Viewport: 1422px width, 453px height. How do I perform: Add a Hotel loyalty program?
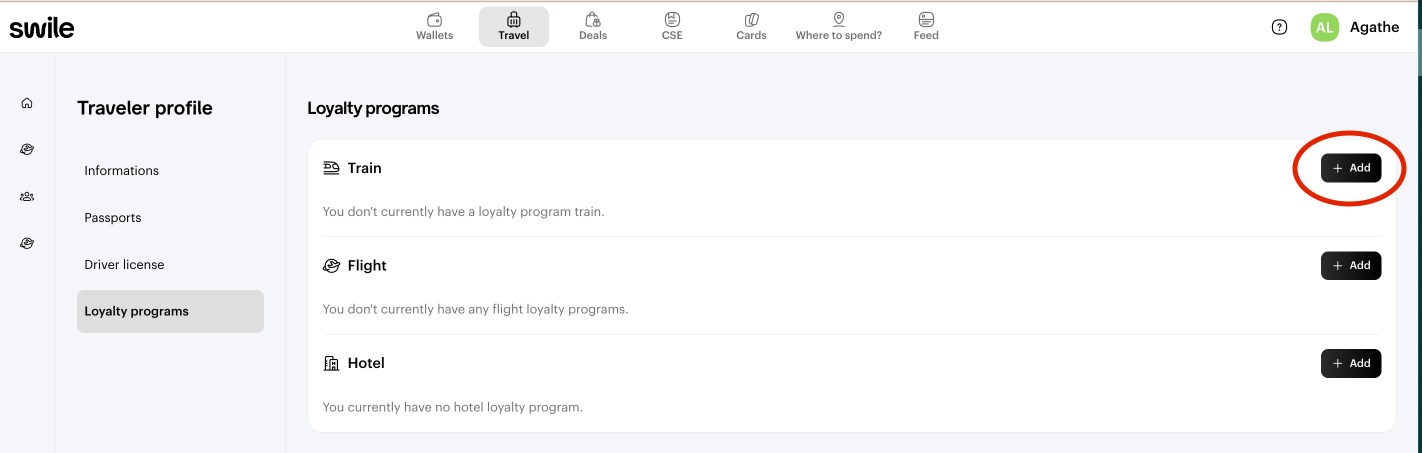coord(1351,363)
